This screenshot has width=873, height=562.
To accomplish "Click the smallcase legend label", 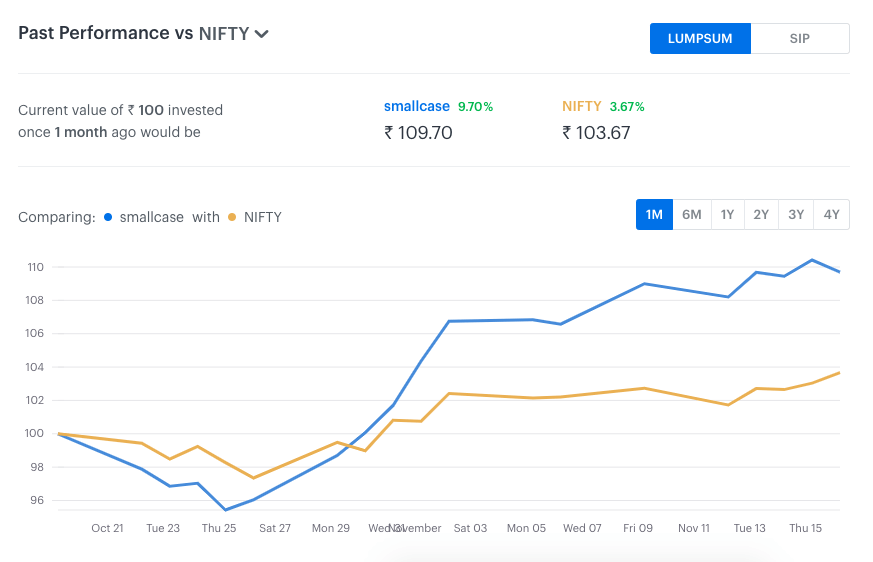I will coord(151,217).
